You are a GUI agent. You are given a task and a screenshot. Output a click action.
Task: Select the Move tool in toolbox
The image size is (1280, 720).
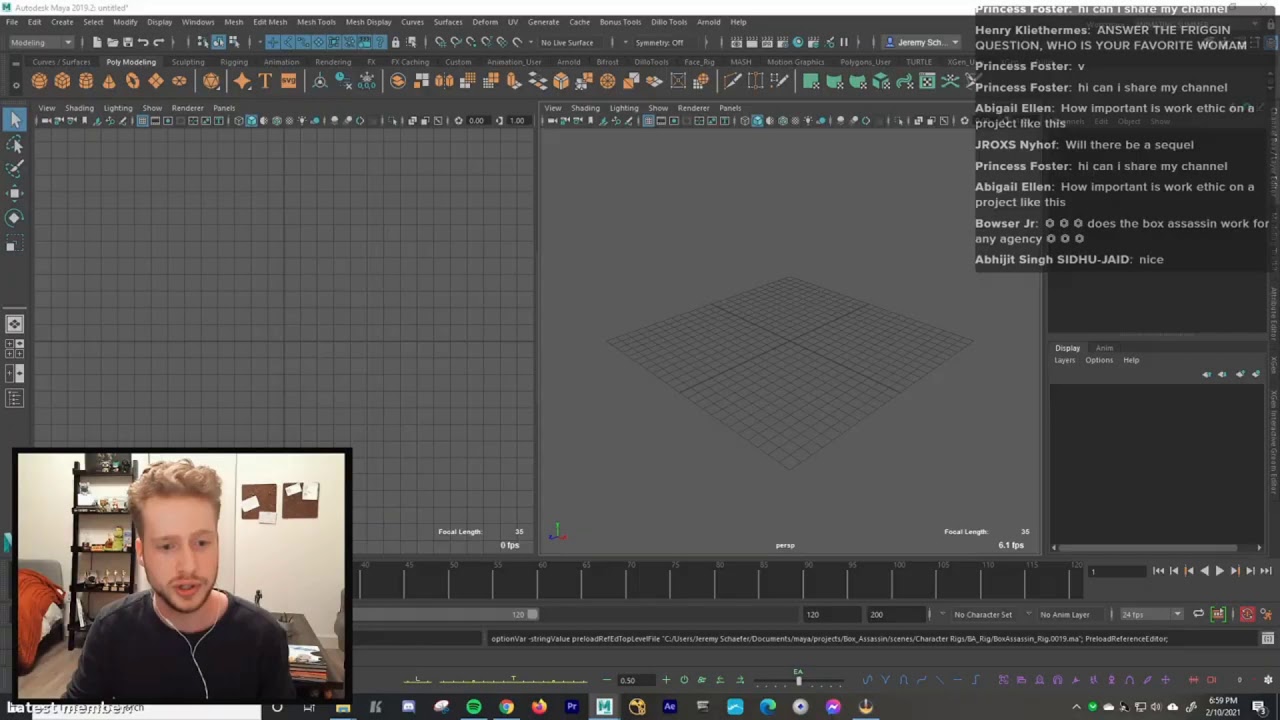[15, 193]
